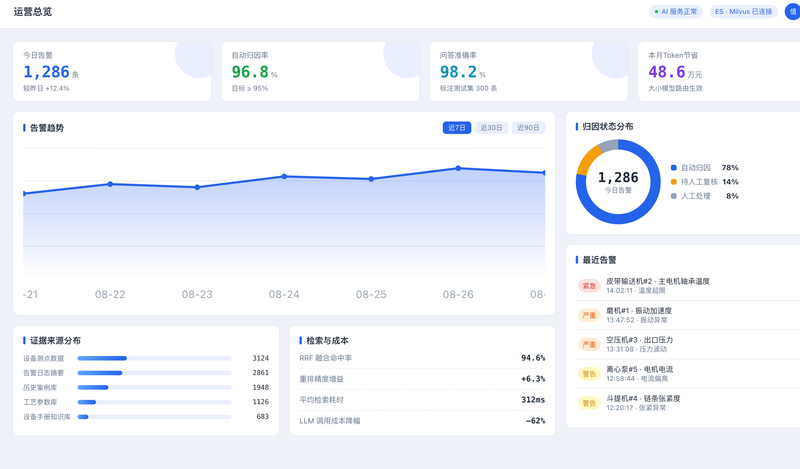Click the 问答准确率 98.2 value
800x469 pixels.
tap(459, 72)
